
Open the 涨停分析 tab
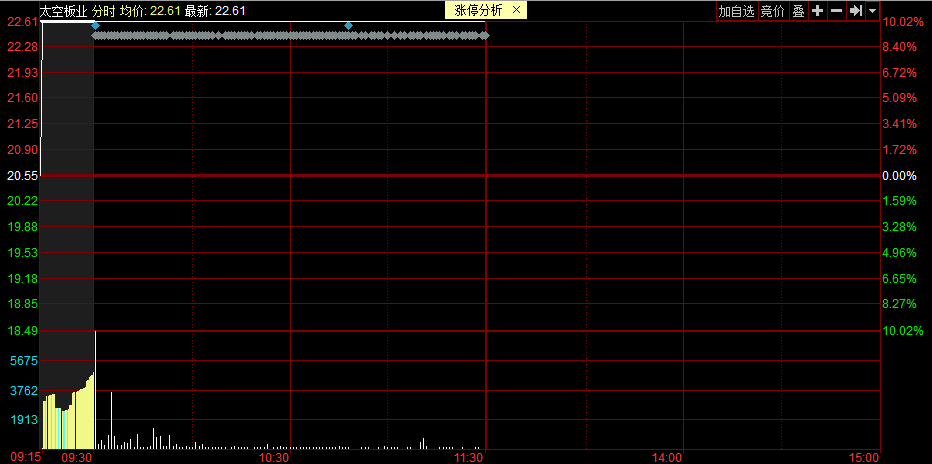pos(478,10)
